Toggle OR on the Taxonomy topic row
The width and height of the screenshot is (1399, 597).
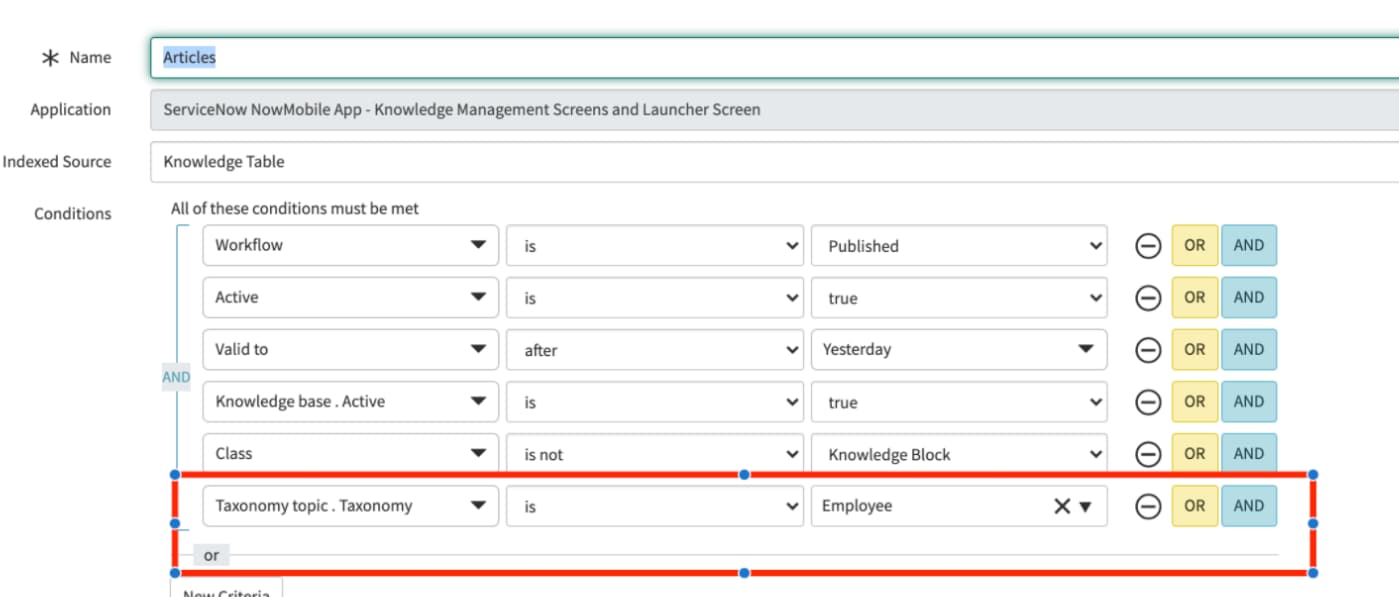coord(1195,505)
